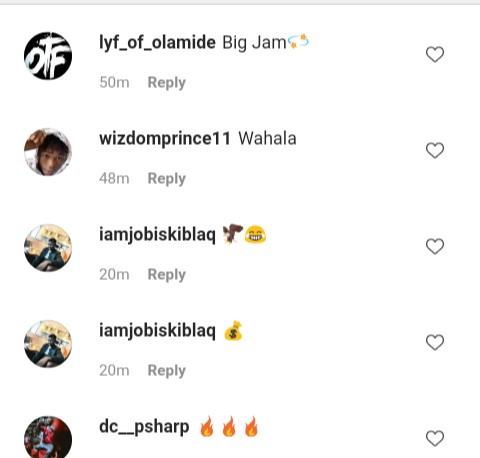Open iamjobiskiblaq's avatar on money bag comment
Screen dimensions: 480x458
[x=48, y=344]
